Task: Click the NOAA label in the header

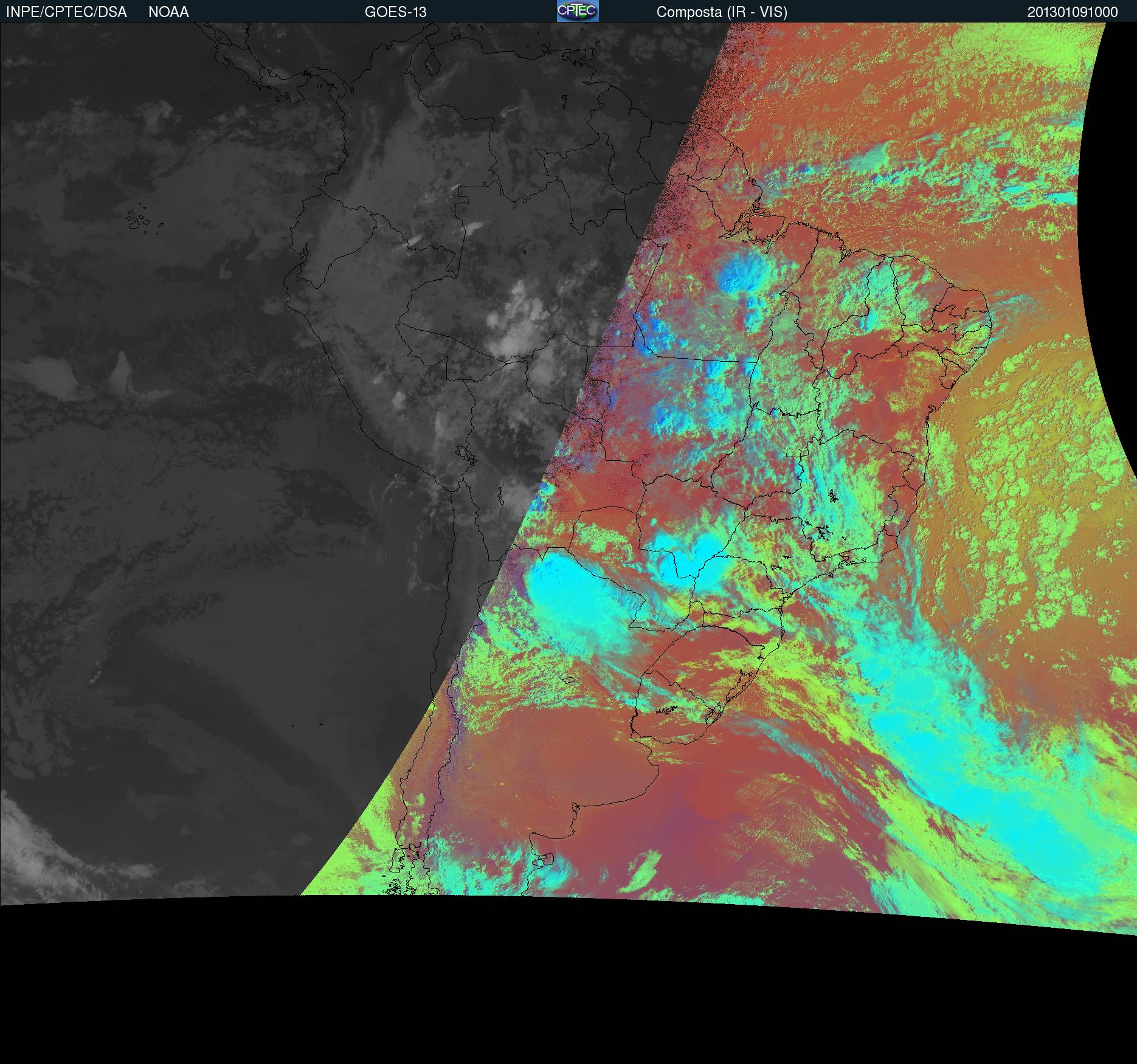Action: coord(168,12)
